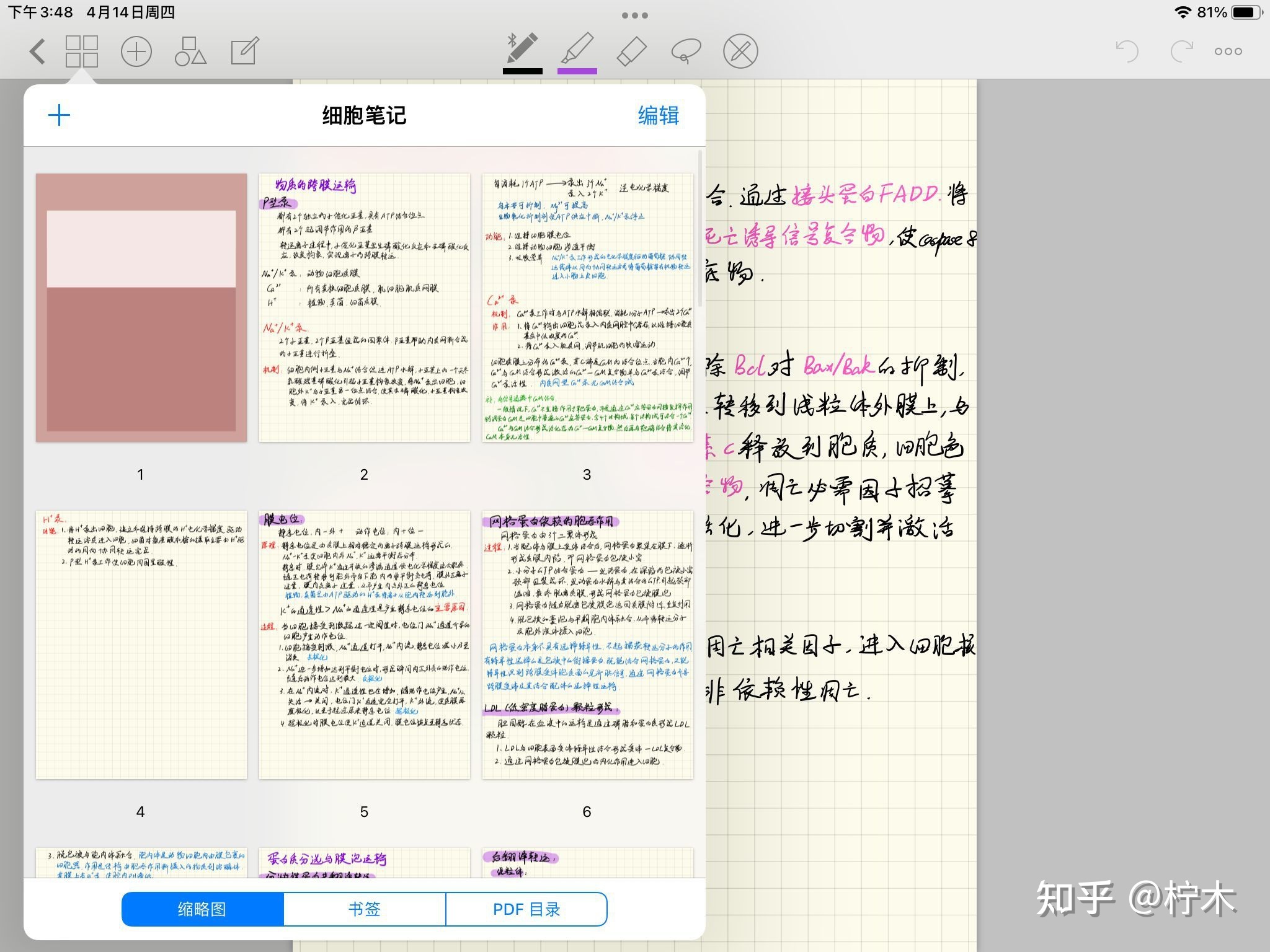The width and height of the screenshot is (1270, 952).
Task: Click the undo arrow
Action: pyautogui.click(x=1127, y=51)
